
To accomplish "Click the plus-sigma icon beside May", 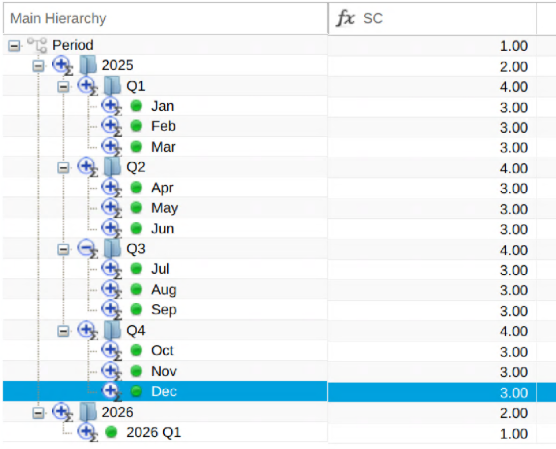I will [x=112, y=208].
